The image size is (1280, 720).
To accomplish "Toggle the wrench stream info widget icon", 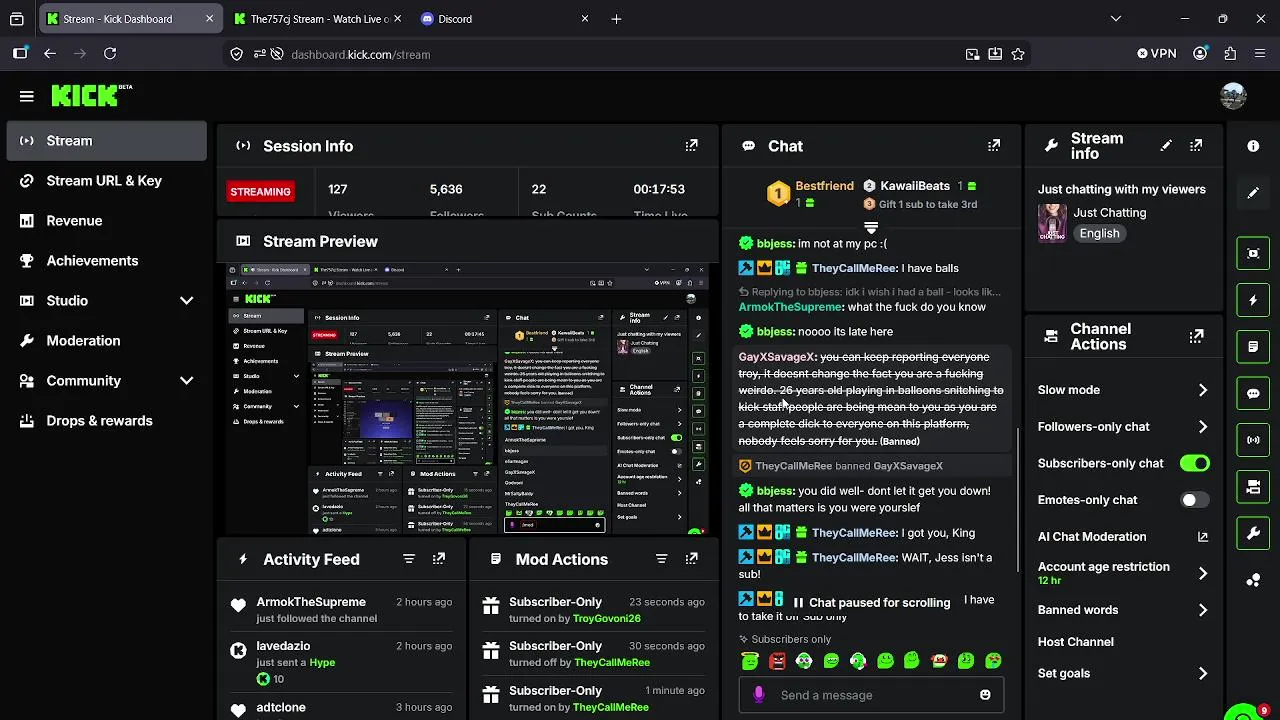I will pos(1253,534).
